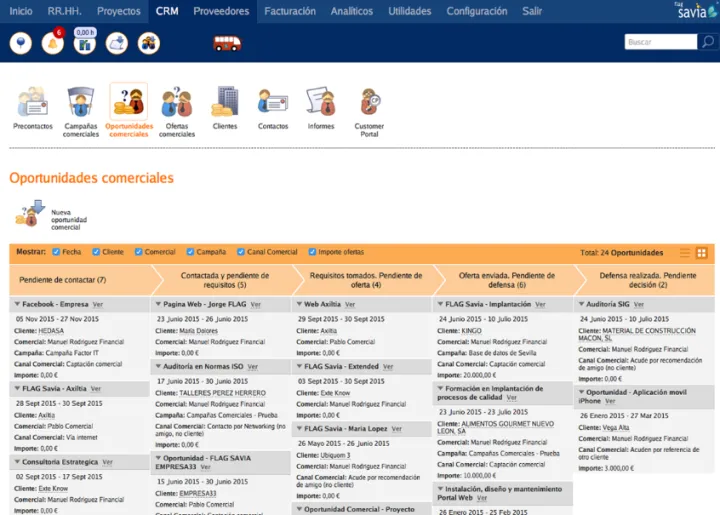Open Campañas comerciales section

point(81,103)
